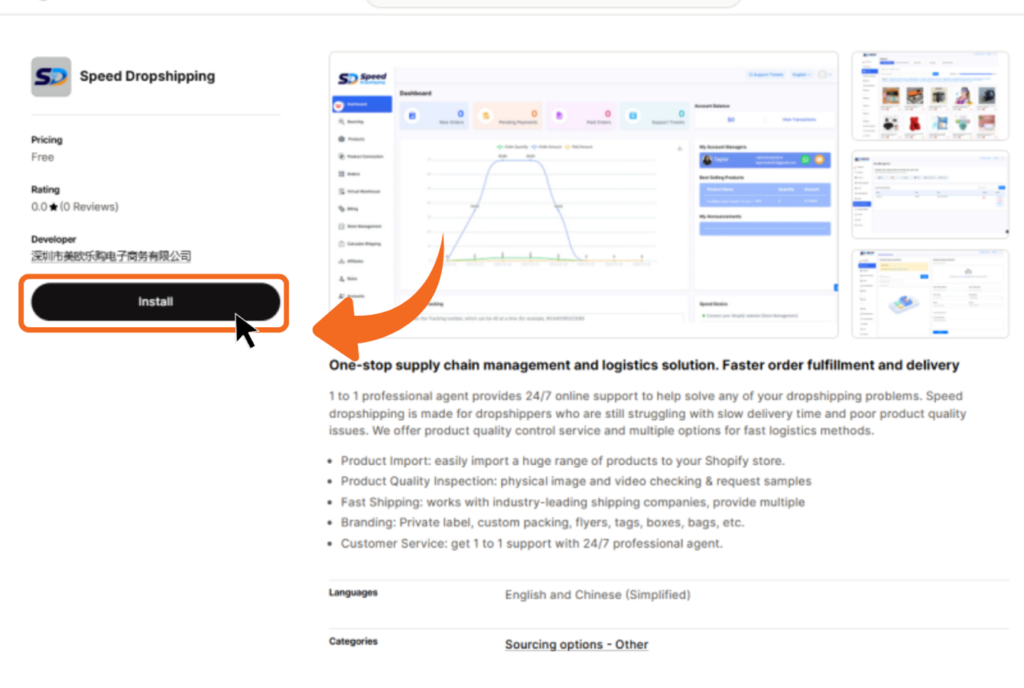Click the green WhatsApp icon for account manager
1024x688 pixels.
804,160
